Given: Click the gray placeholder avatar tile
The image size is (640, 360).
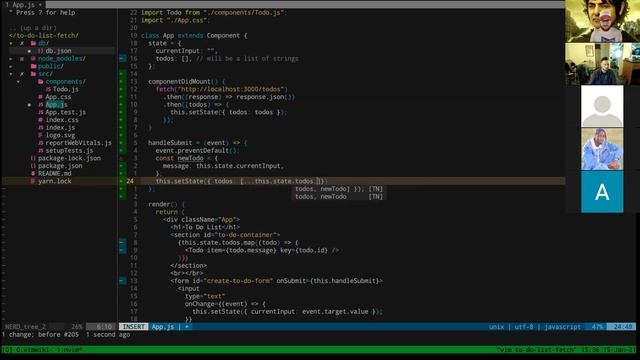Looking at the screenshot, I should coord(602,106).
